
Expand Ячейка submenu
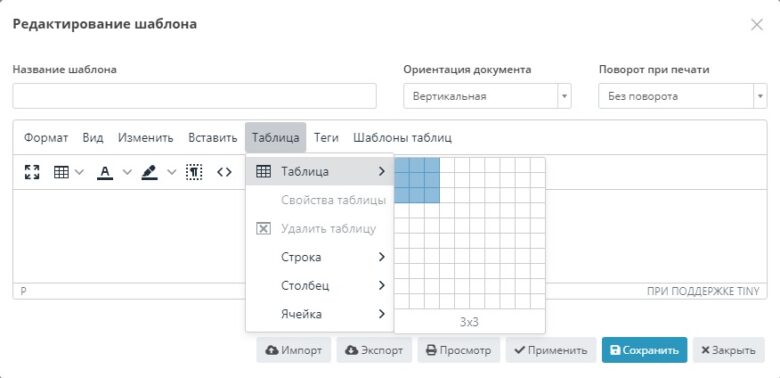(x=320, y=314)
